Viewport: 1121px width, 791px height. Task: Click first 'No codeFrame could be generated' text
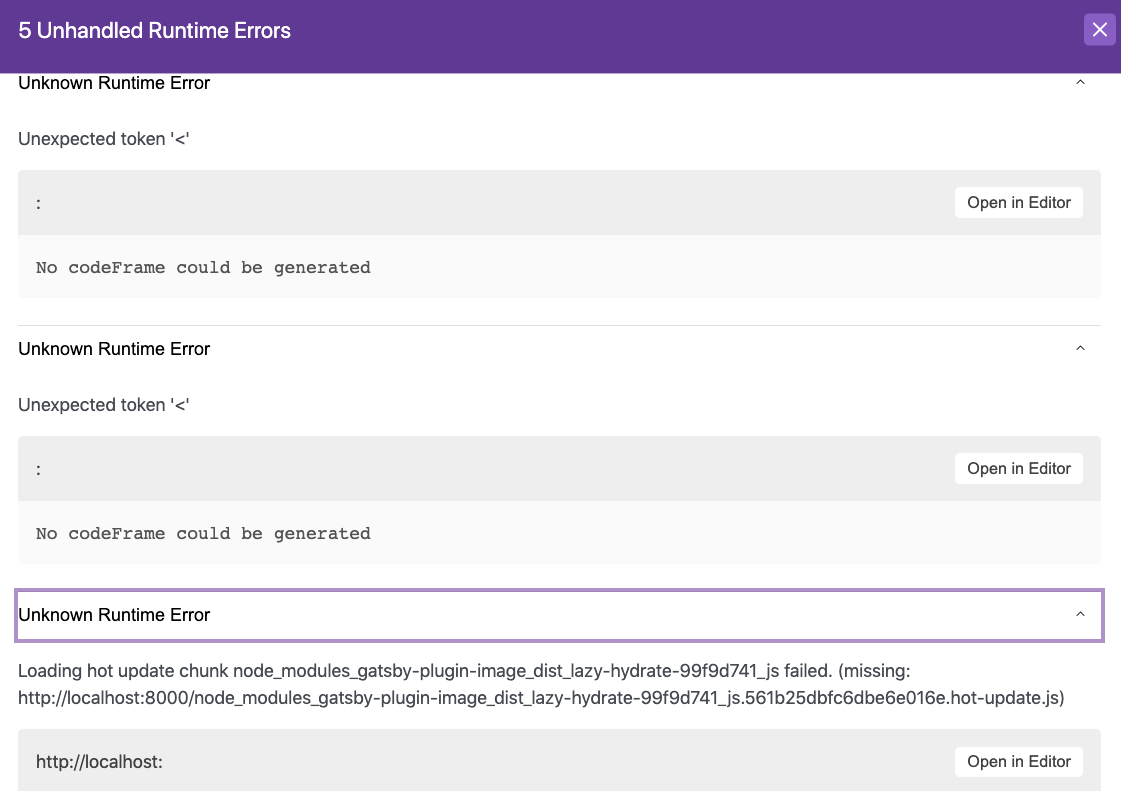point(203,267)
